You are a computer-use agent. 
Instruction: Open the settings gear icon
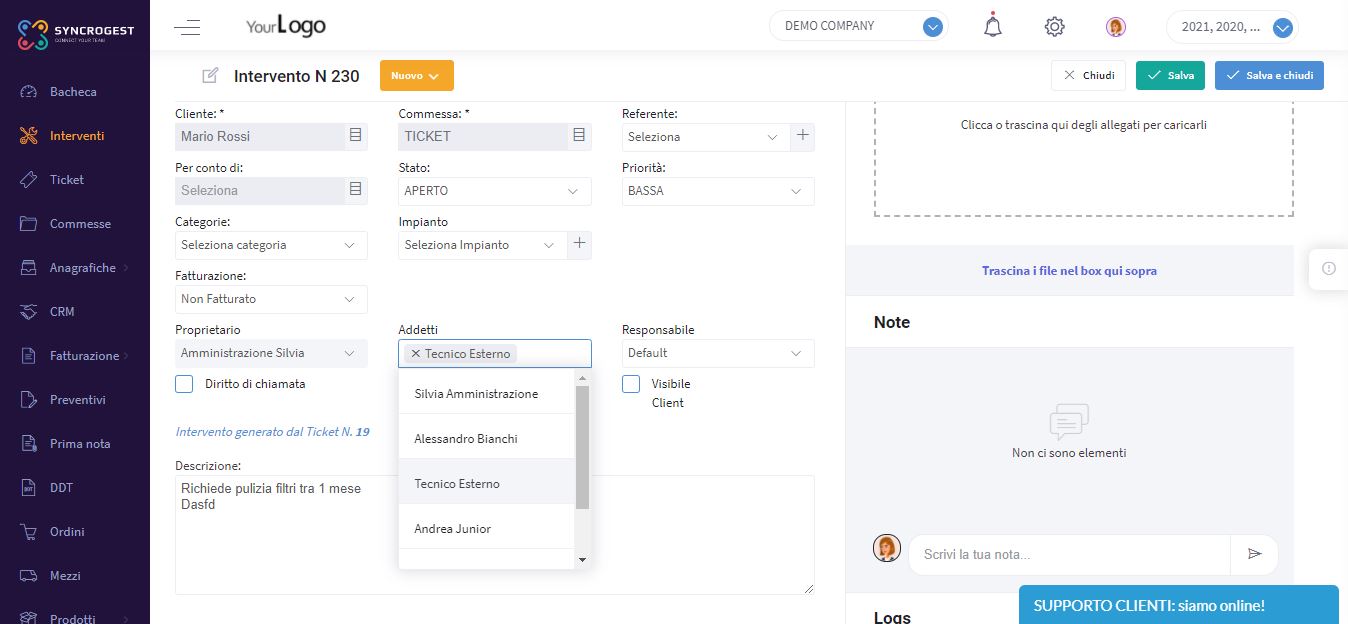[1054, 27]
